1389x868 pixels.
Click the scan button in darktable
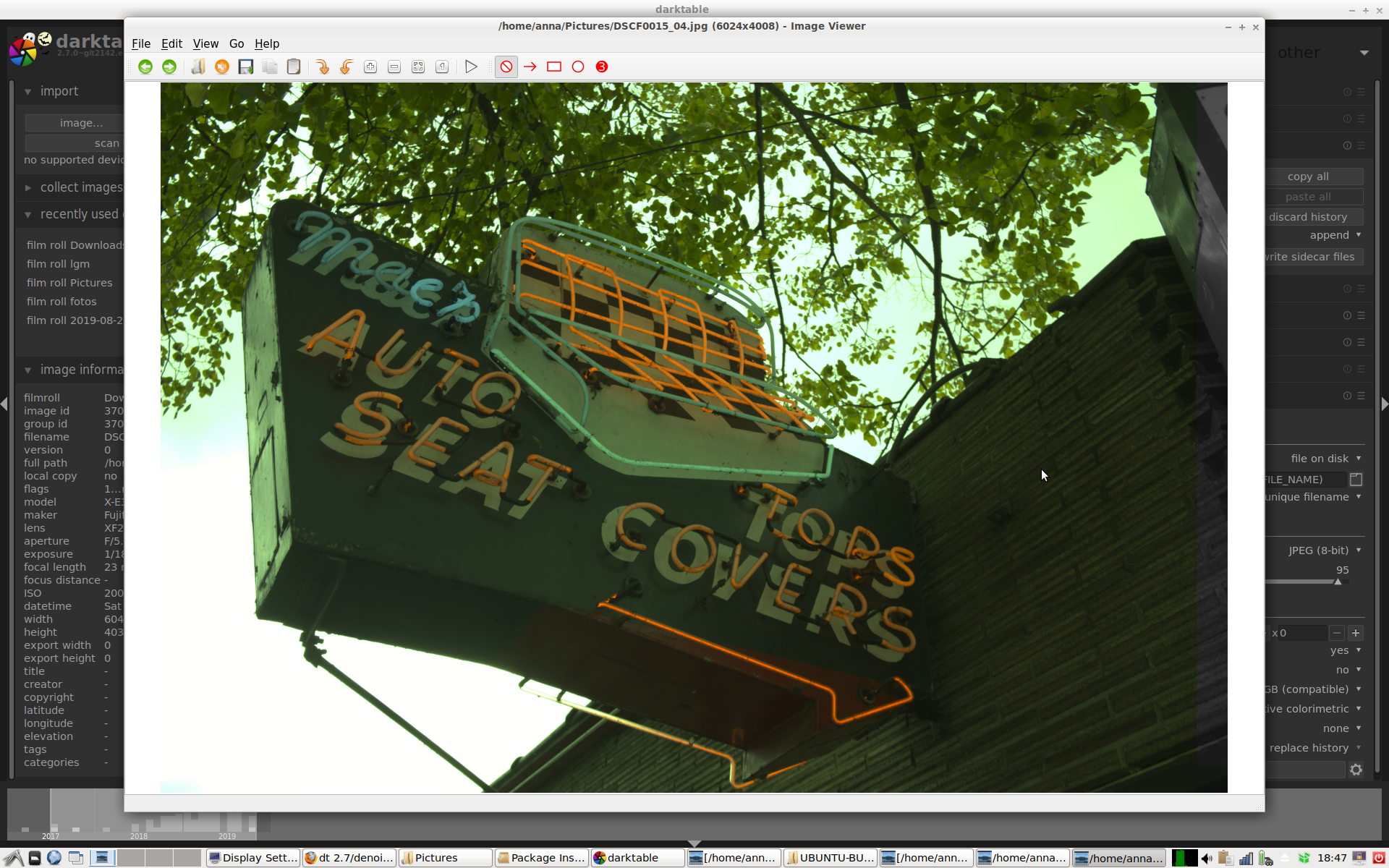click(x=75, y=143)
